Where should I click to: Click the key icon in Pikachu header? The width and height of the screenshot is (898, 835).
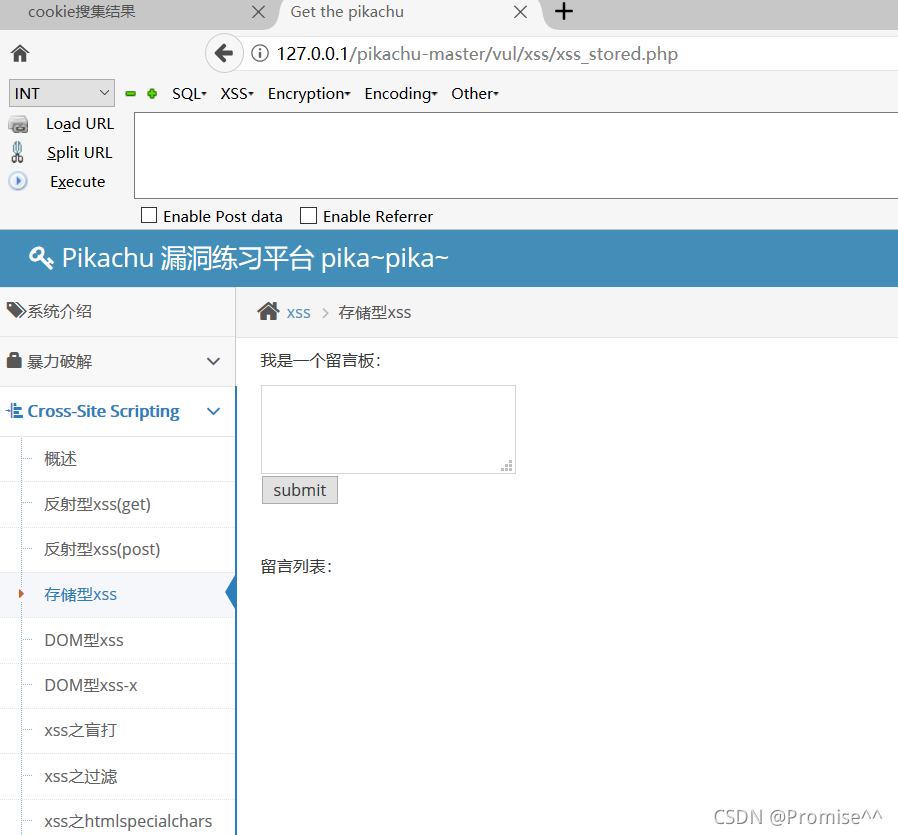point(41,258)
